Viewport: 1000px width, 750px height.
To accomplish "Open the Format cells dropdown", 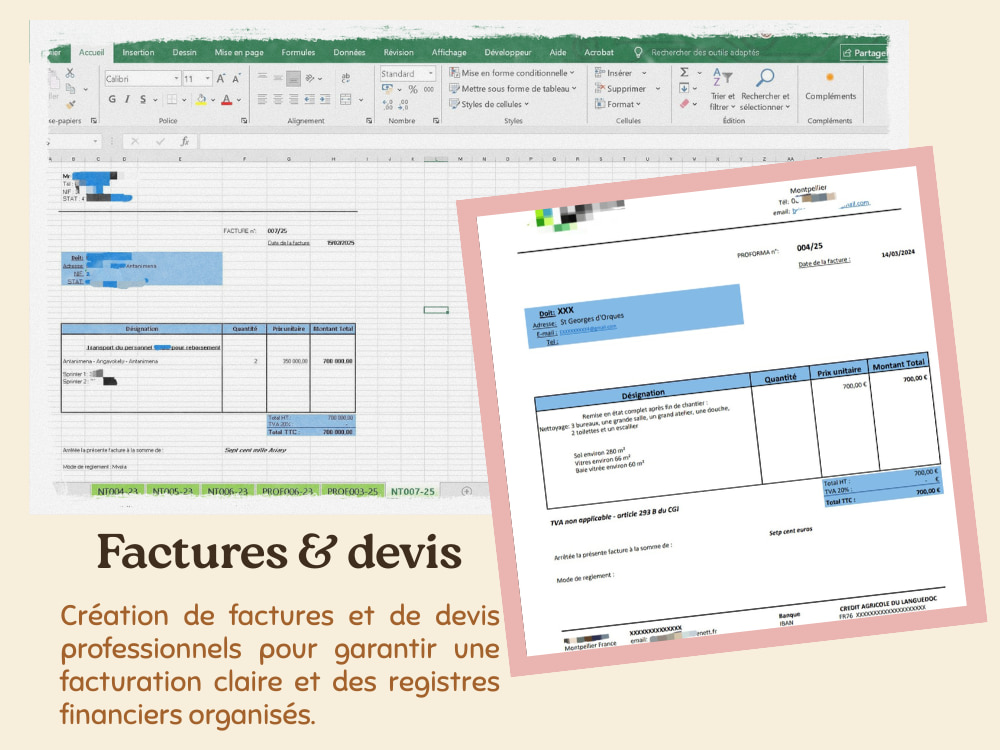I will click(x=617, y=104).
